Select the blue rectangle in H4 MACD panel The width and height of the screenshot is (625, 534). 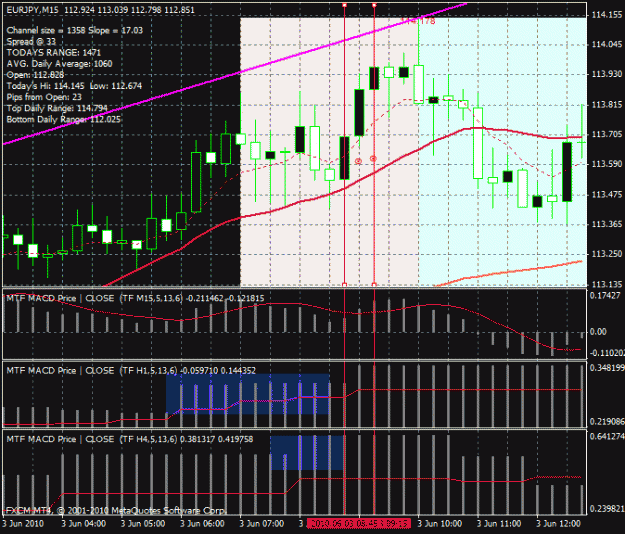[307, 453]
